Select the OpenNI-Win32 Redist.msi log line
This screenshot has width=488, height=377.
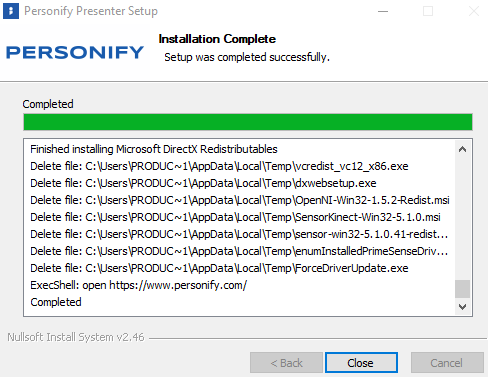pos(240,200)
